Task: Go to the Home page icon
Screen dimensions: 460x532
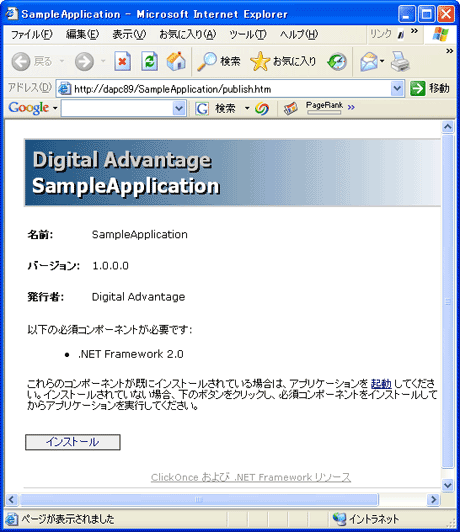Action: click(176, 61)
